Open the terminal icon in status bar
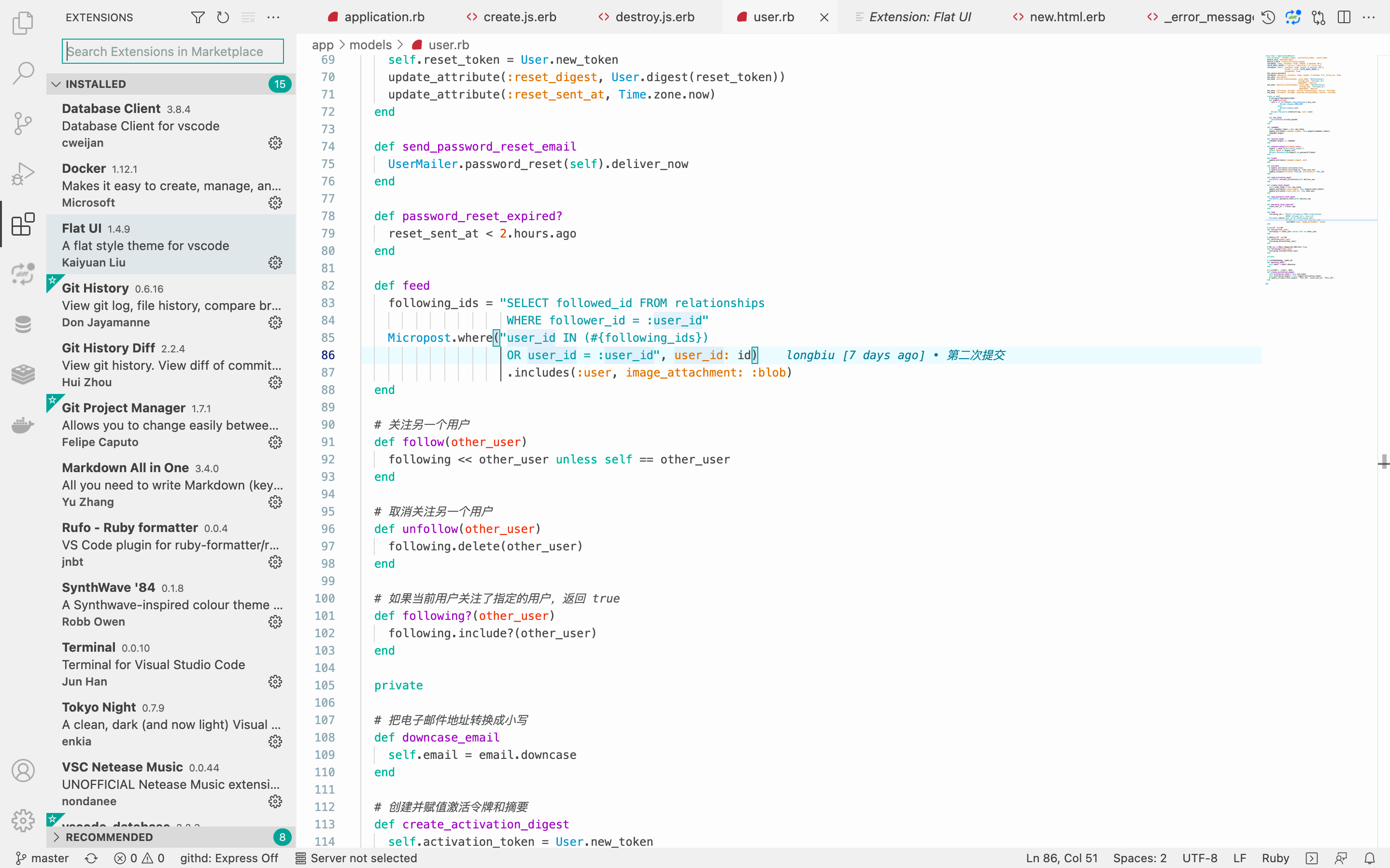1390x868 pixels. [x=1311, y=858]
